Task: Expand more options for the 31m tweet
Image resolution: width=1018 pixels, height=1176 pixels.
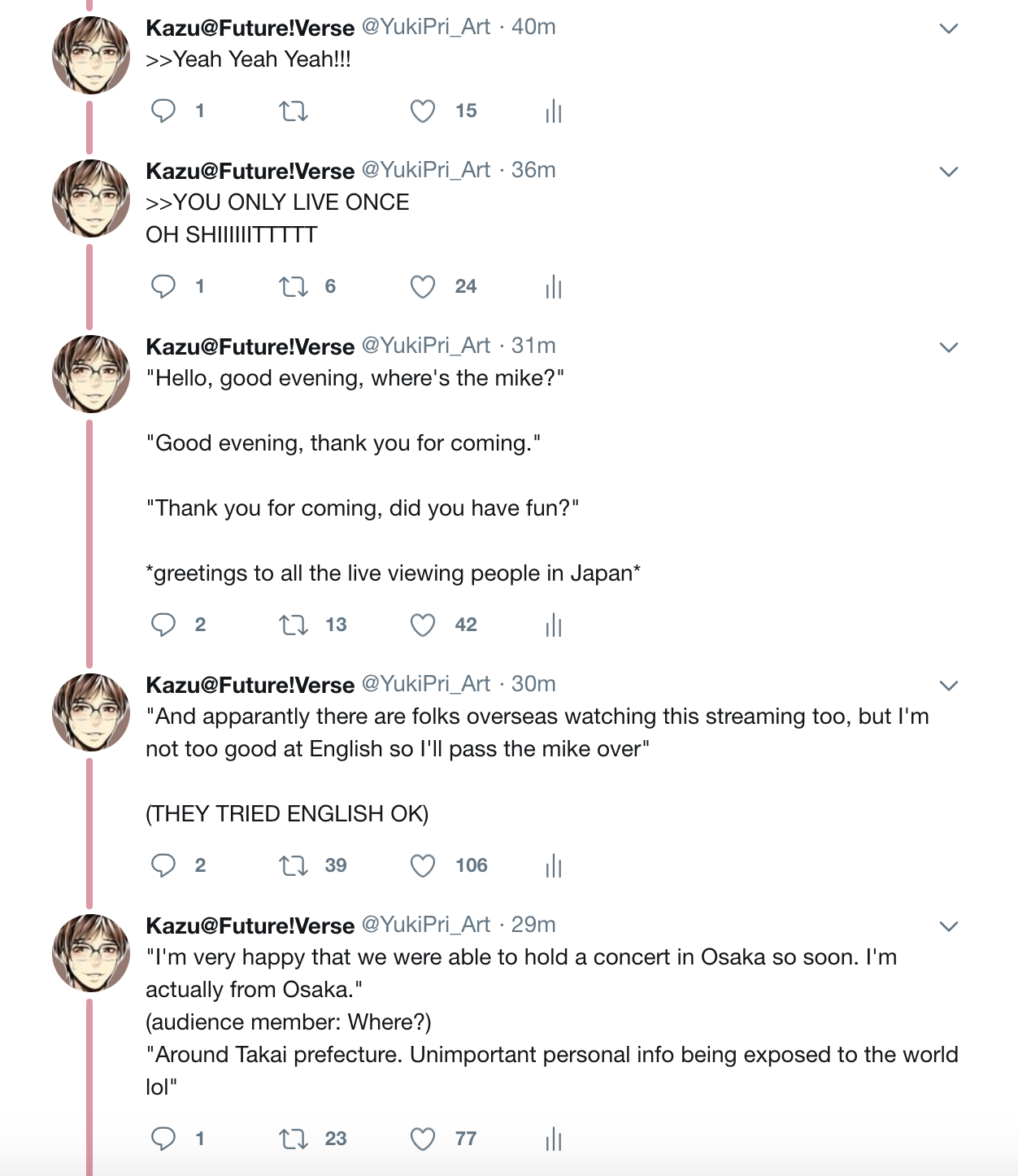Action: click(x=949, y=347)
